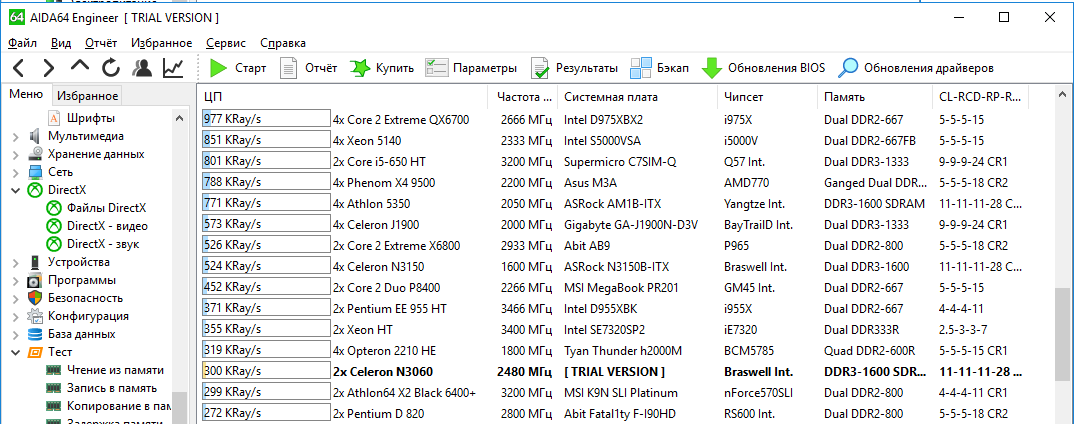This screenshot has width=1074, height=424.
Task: Sort by CL-RCD-RP-R column header
Action: point(981,97)
